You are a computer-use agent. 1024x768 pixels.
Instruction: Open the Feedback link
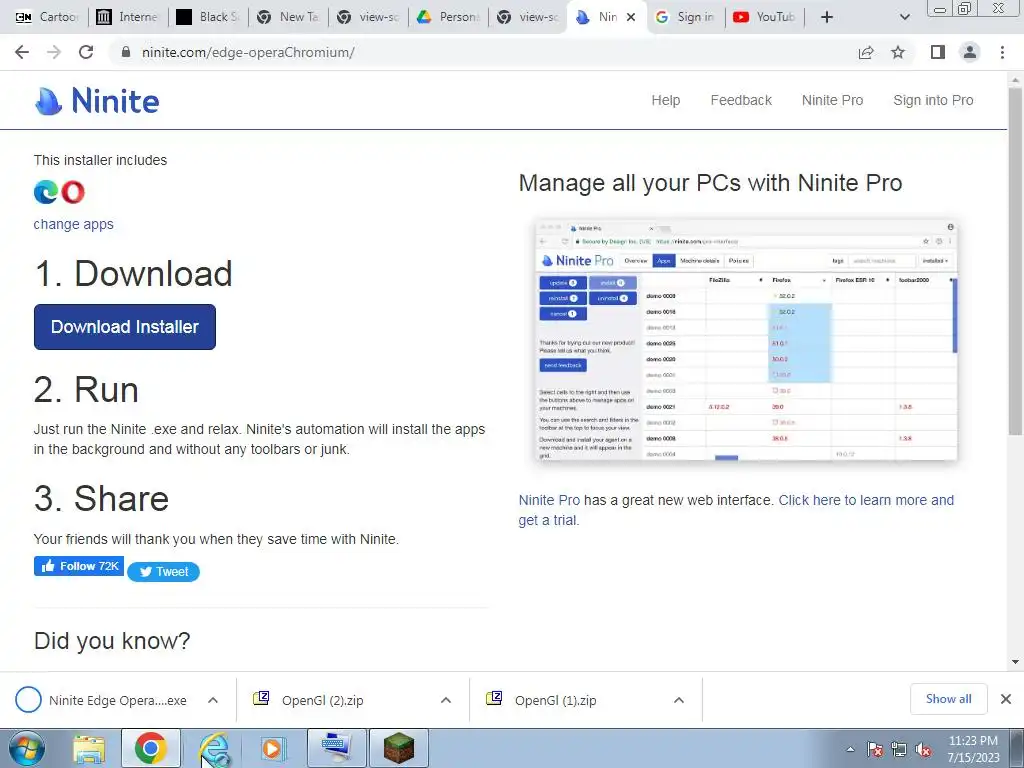741,101
